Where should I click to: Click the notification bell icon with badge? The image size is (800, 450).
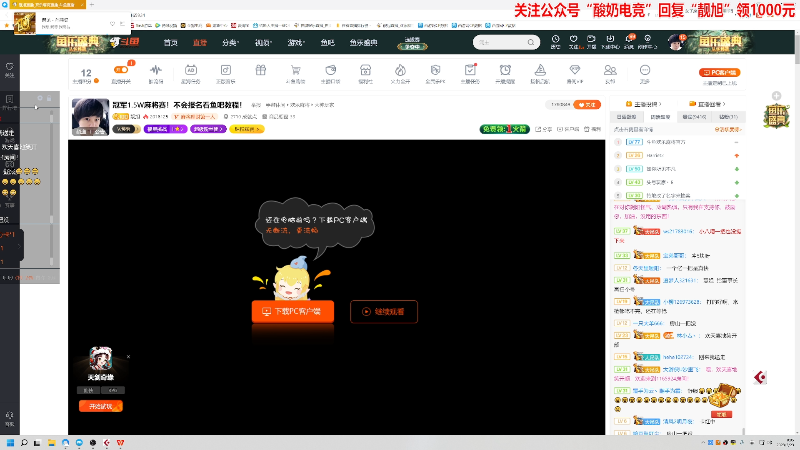tap(629, 41)
